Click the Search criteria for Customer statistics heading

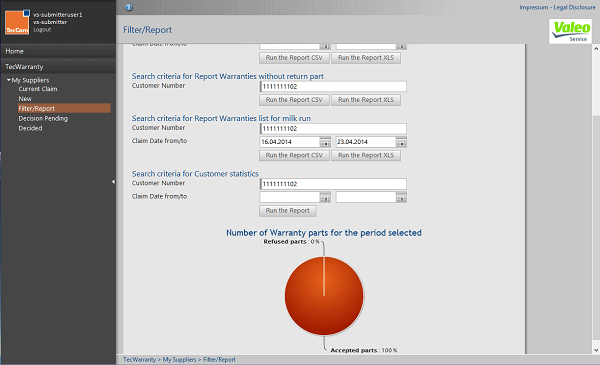coord(195,174)
